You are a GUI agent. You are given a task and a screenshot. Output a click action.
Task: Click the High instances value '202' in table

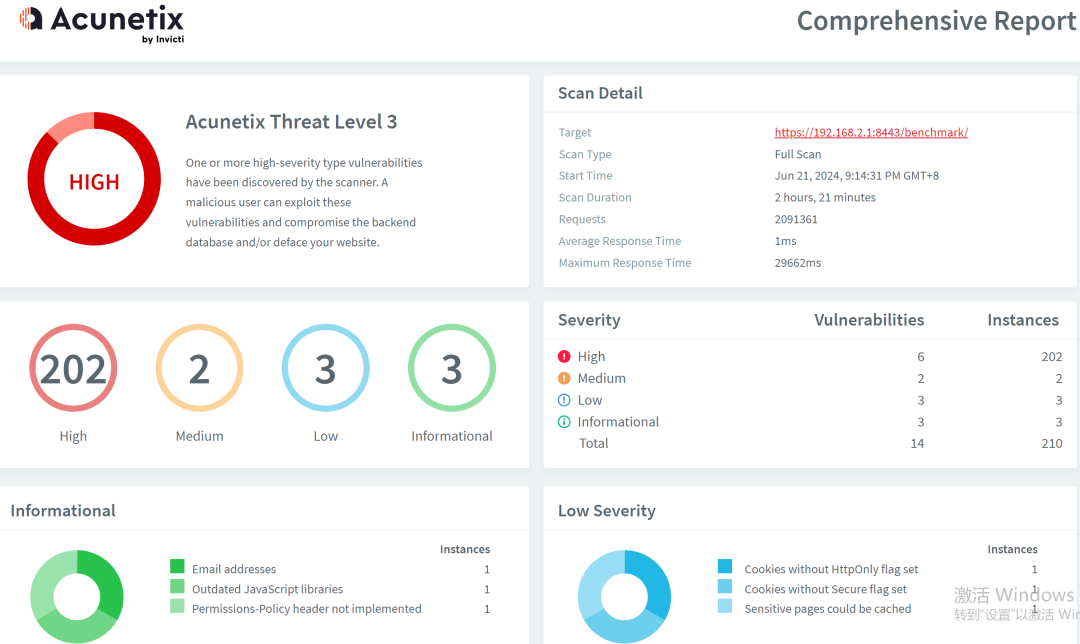(1051, 356)
